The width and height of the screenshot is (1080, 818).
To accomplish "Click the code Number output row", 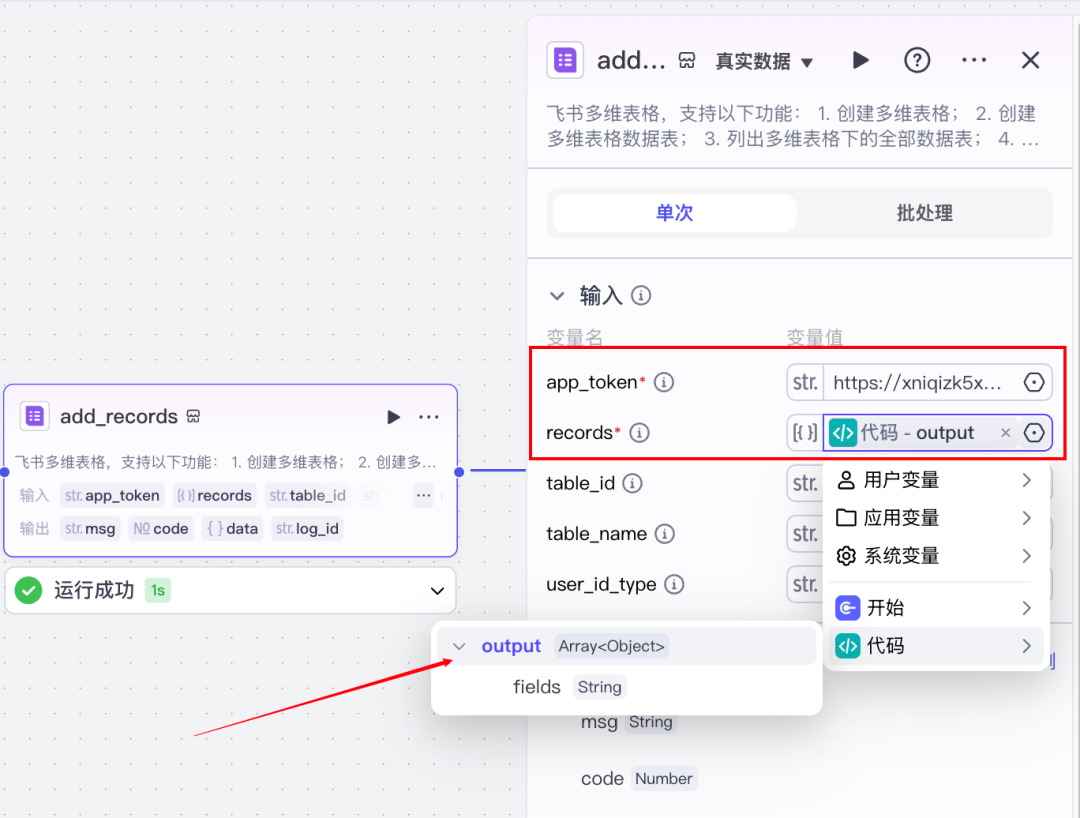I will [638, 779].
